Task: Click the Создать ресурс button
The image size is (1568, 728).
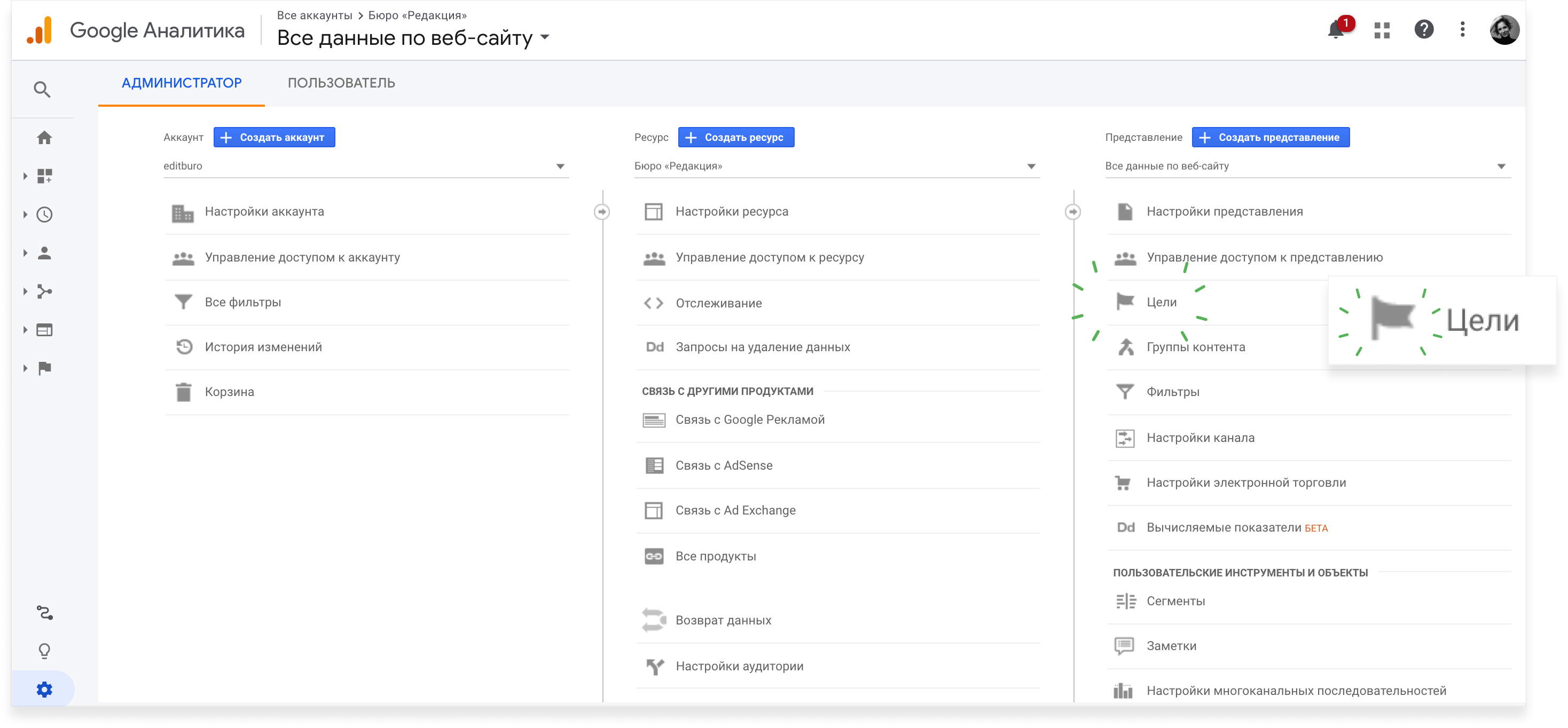Action: click(736, 138)
